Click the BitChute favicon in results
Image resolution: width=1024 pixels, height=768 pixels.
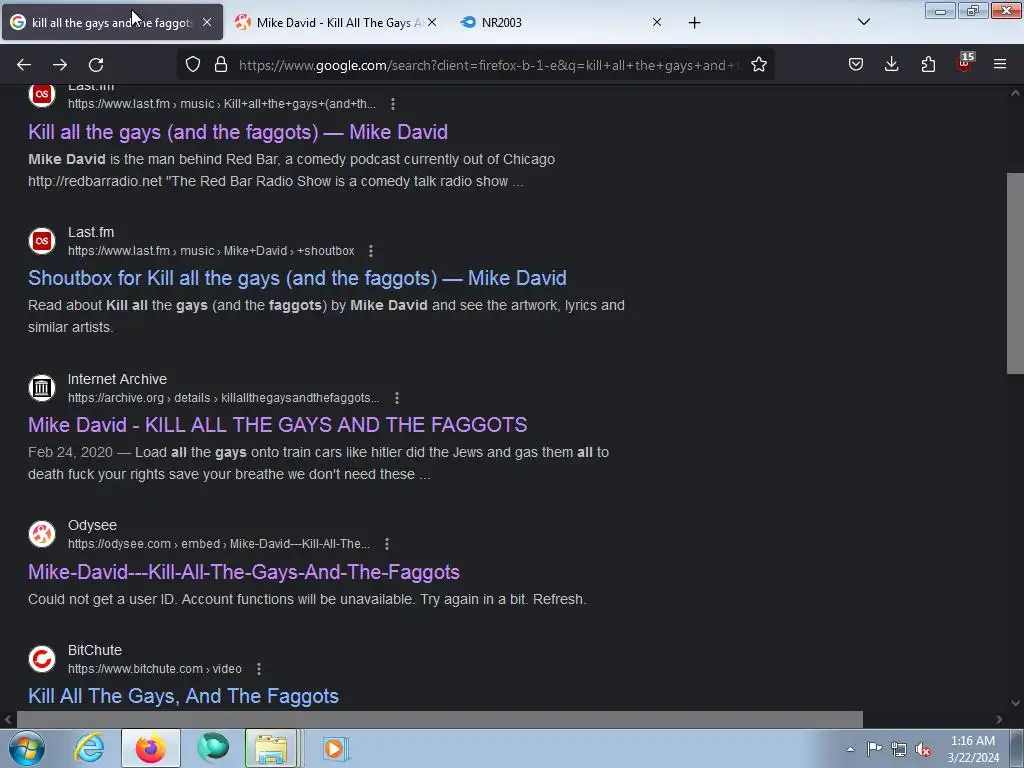click(42, 659)
